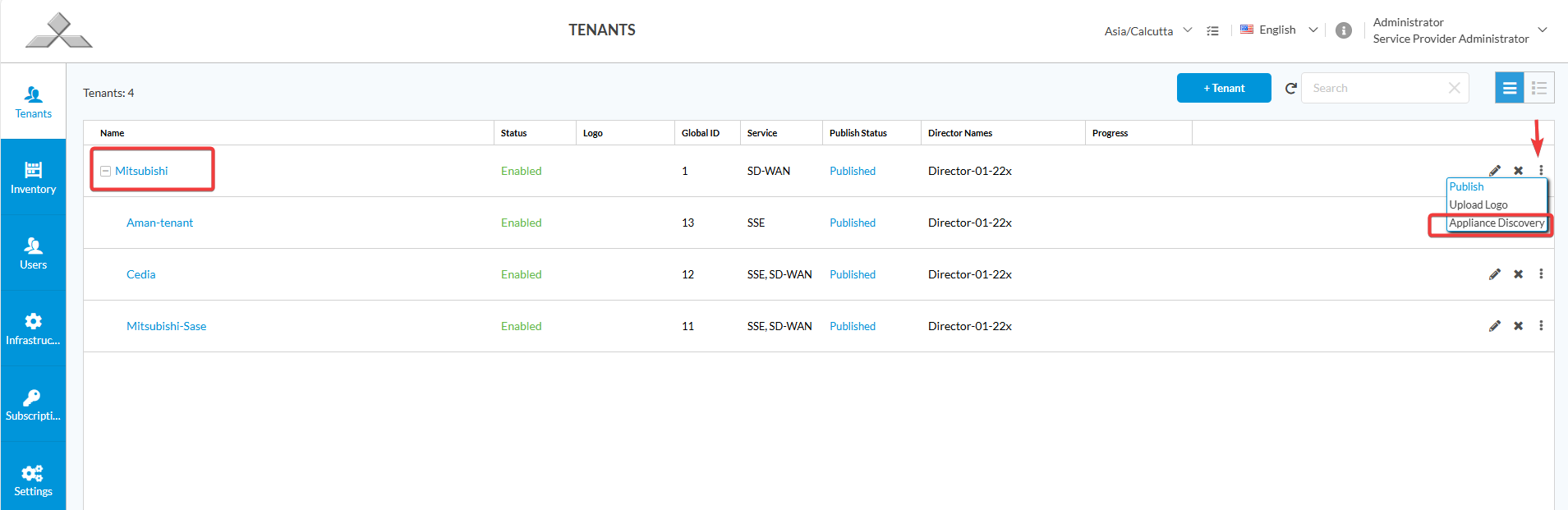Click Global ID 12 cell
This screenshot has height=510, width=1568.
688,274
